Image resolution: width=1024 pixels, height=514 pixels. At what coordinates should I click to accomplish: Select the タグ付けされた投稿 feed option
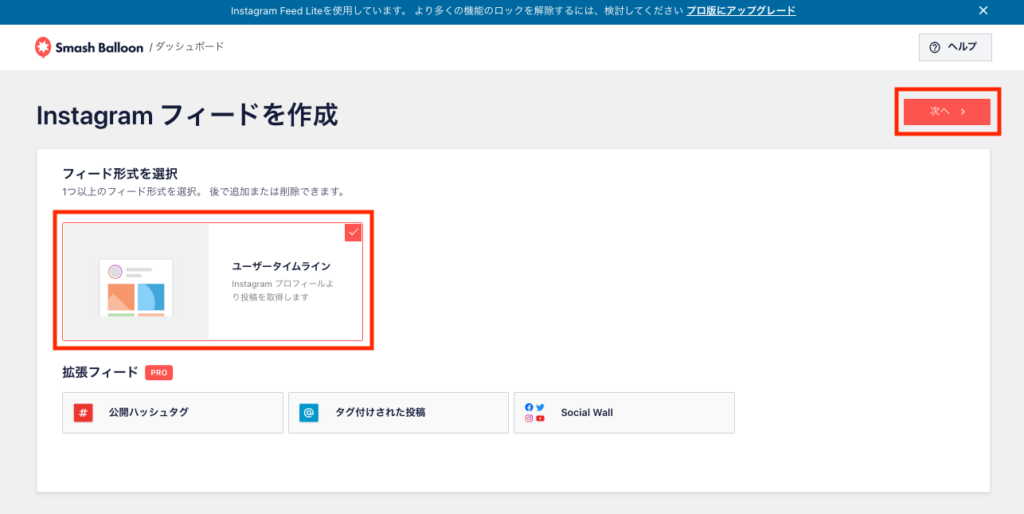(398, 413)
